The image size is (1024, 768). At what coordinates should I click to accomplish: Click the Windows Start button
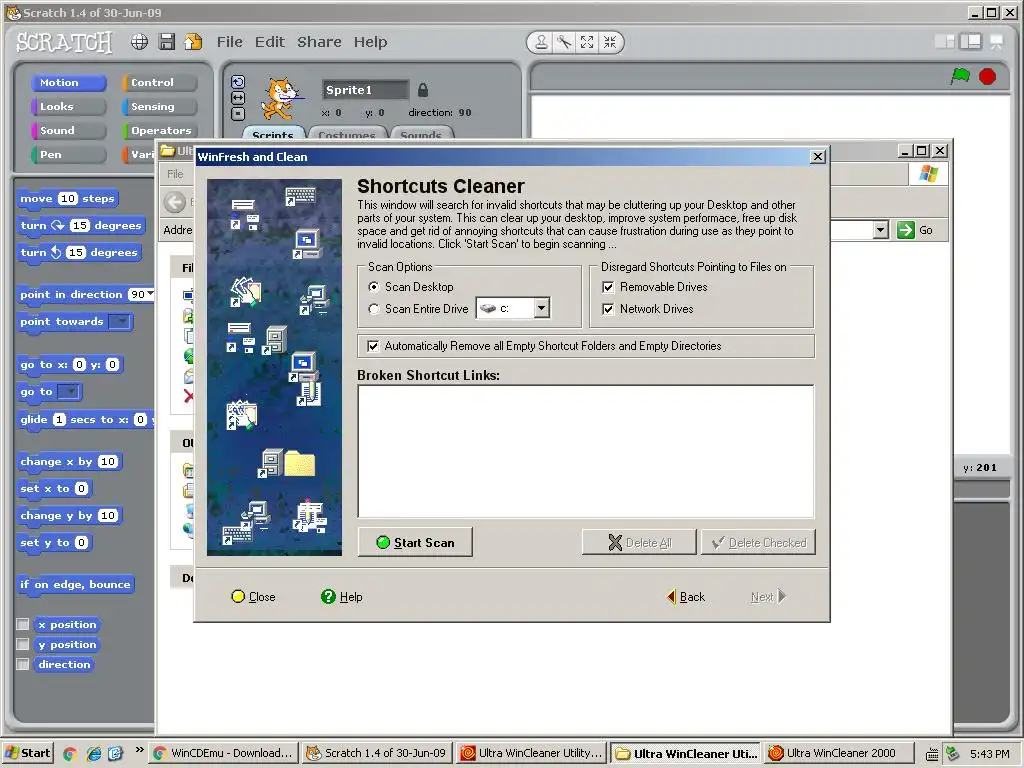coord(27,754)
